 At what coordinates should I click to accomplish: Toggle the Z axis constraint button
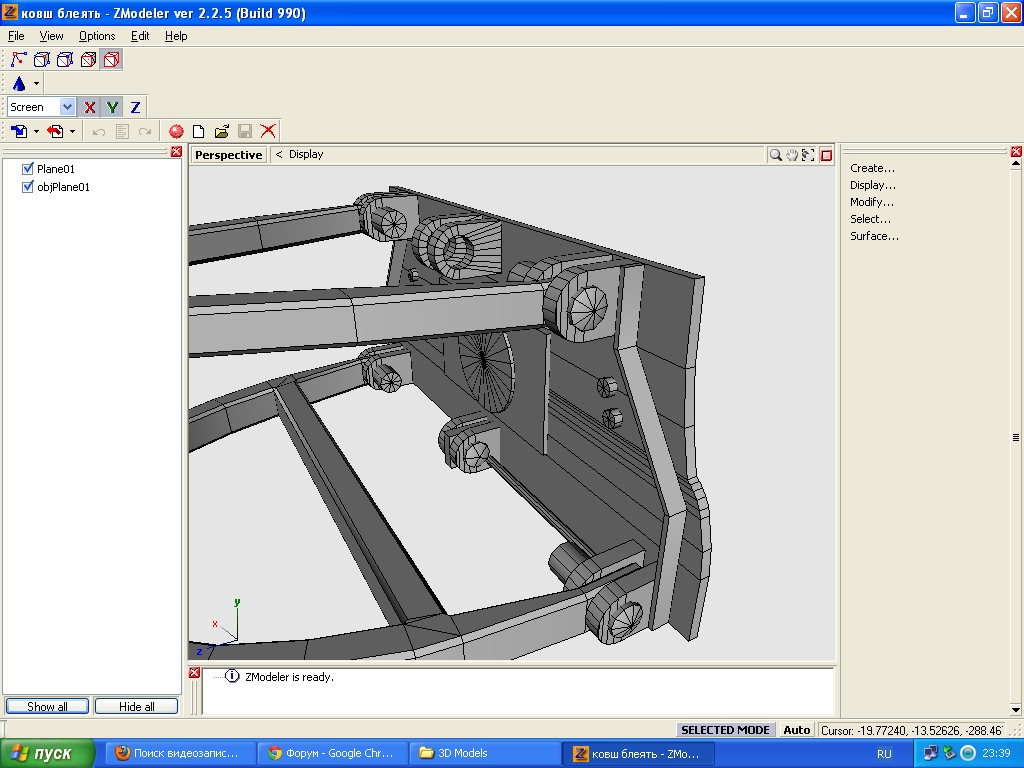pyautogui.click(x=135, y=107)
